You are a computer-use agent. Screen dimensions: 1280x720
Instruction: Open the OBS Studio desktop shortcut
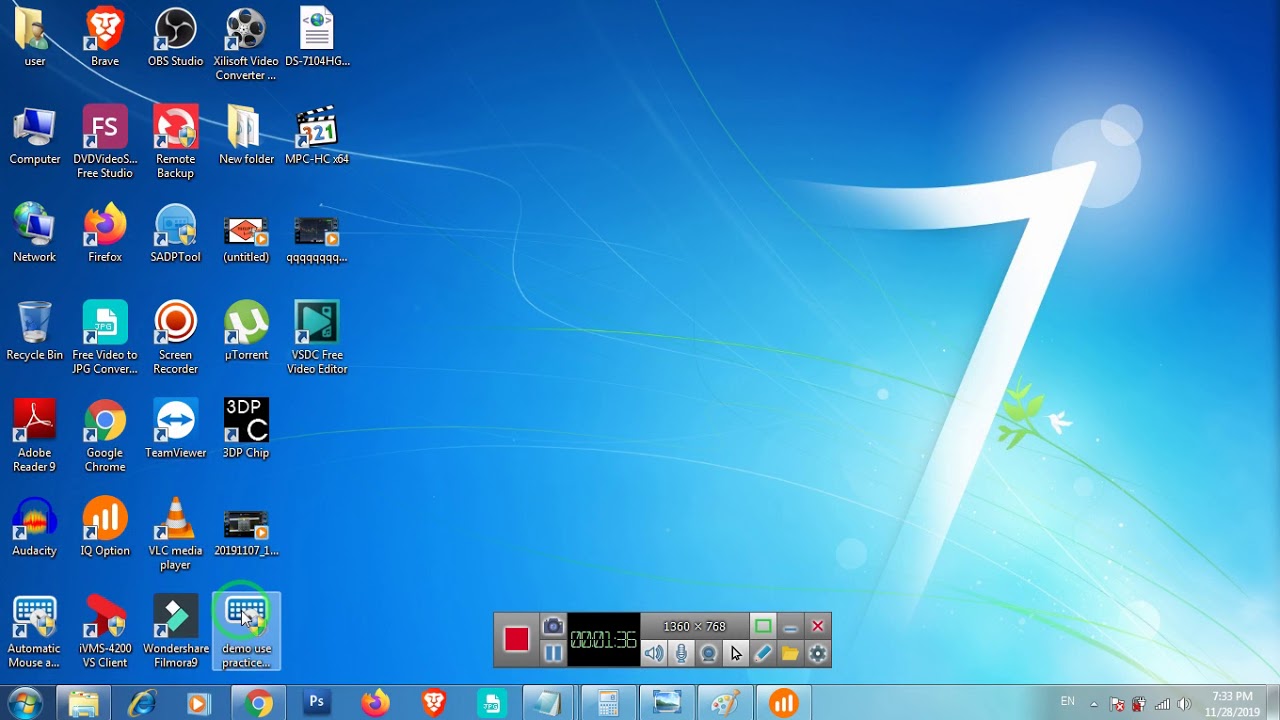click(175, 37)
